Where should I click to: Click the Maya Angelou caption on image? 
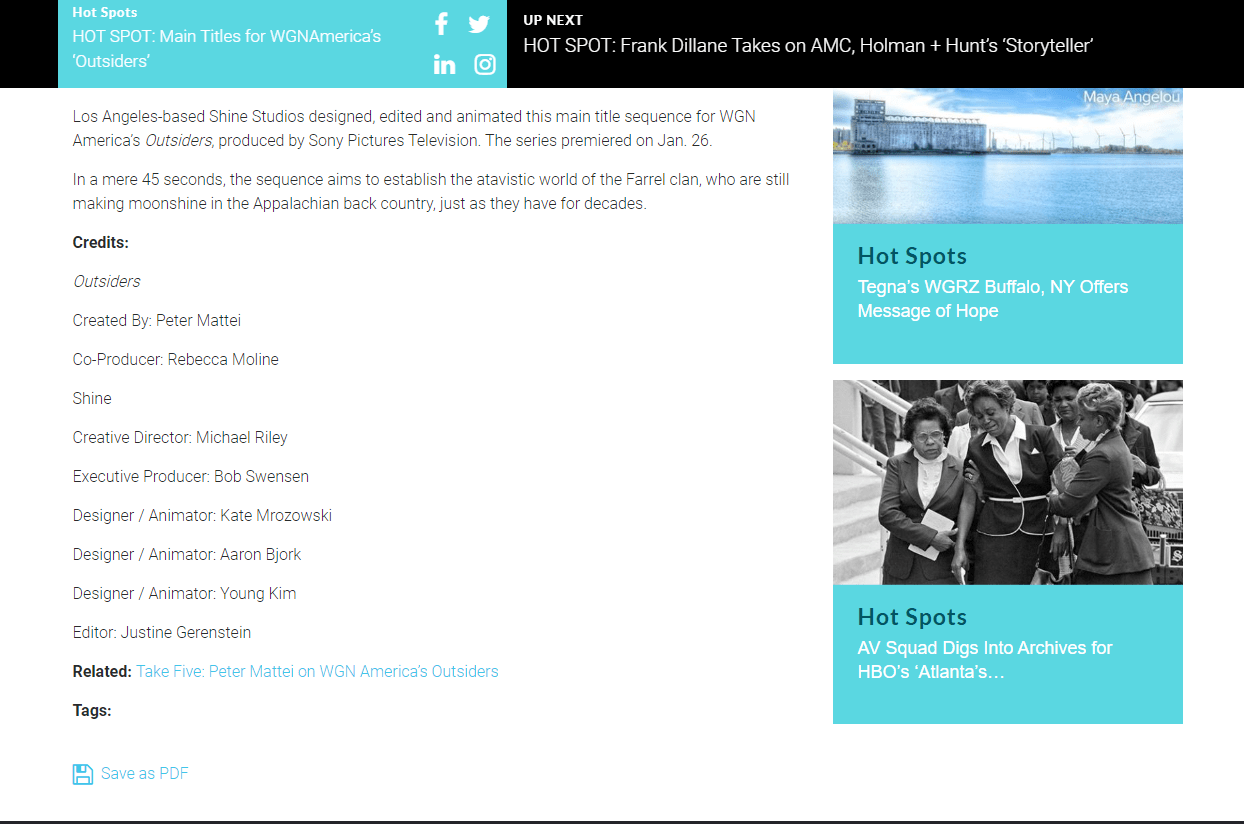(1131, 97)
